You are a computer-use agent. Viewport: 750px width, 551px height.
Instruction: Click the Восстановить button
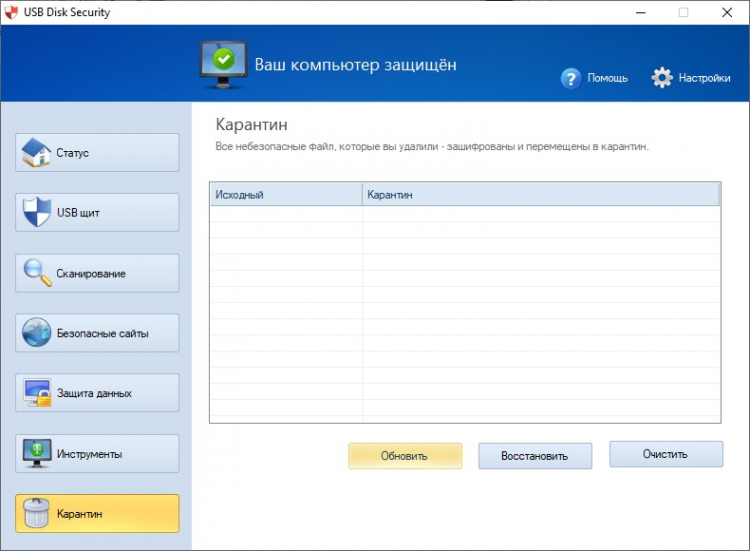(x=535, y=456)
